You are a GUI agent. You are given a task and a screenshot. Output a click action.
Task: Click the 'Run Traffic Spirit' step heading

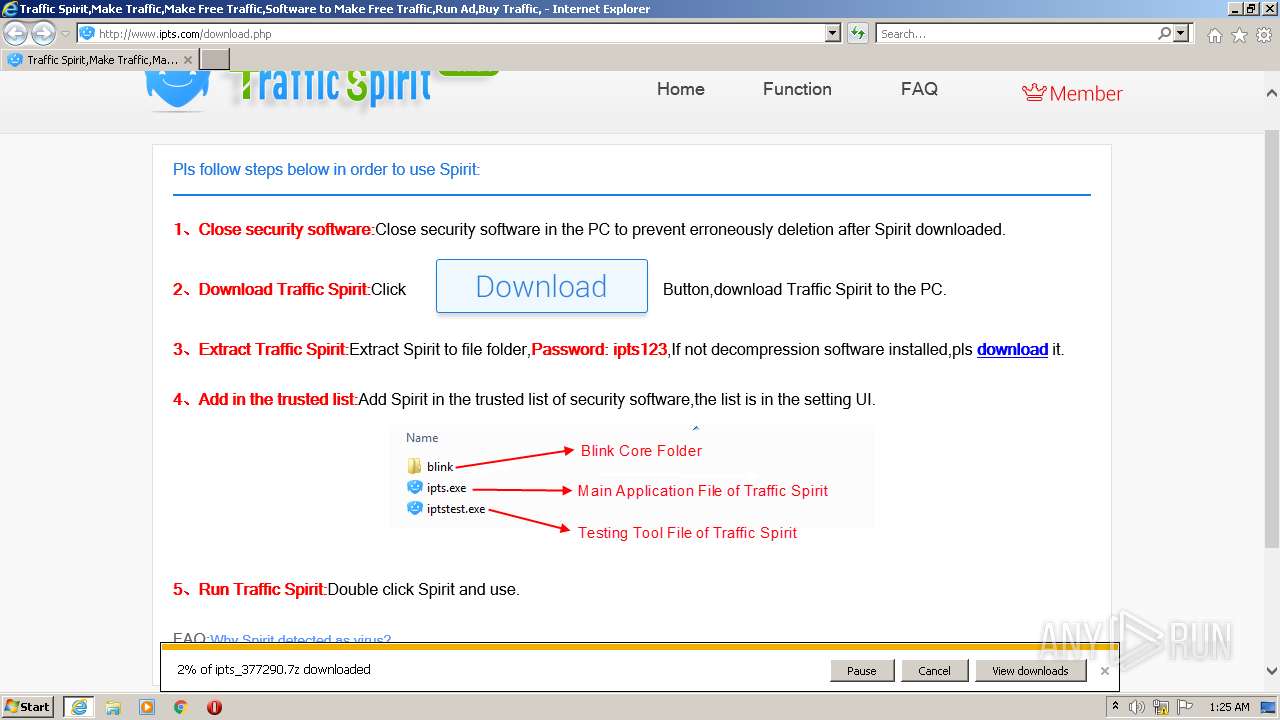tap(261, 590)
